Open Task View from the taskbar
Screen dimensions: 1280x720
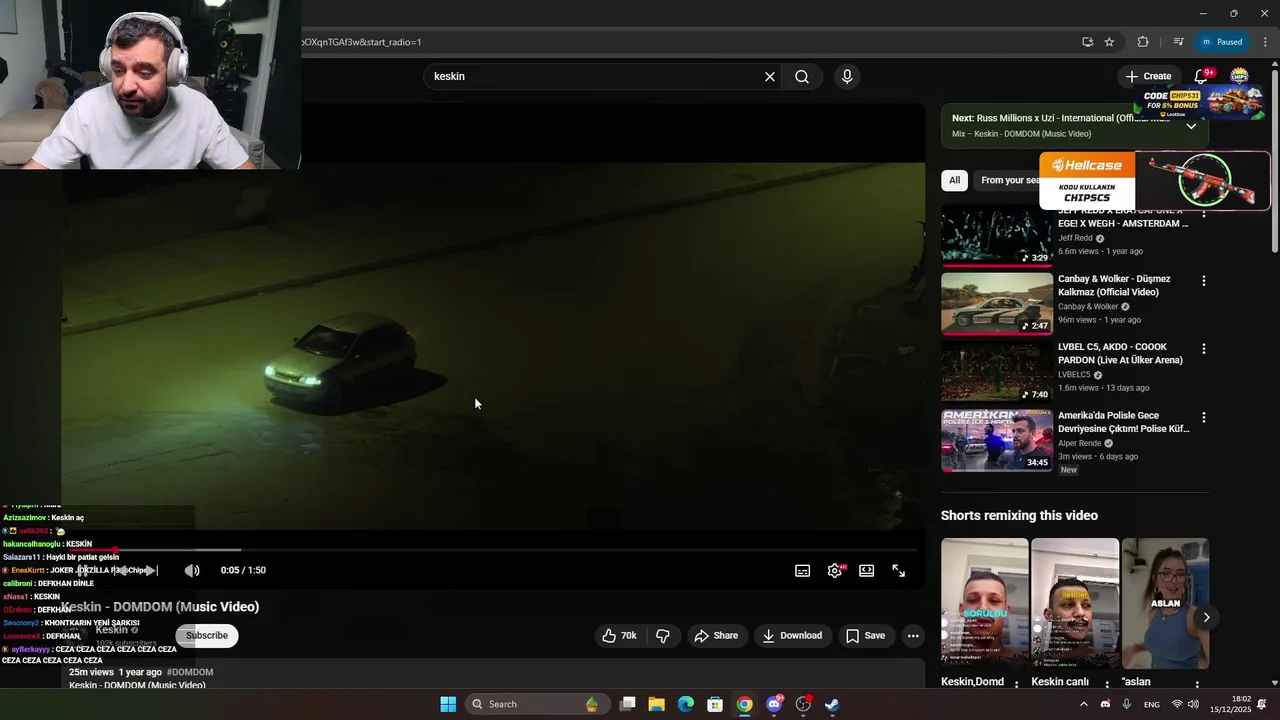[x=627, y=704]
